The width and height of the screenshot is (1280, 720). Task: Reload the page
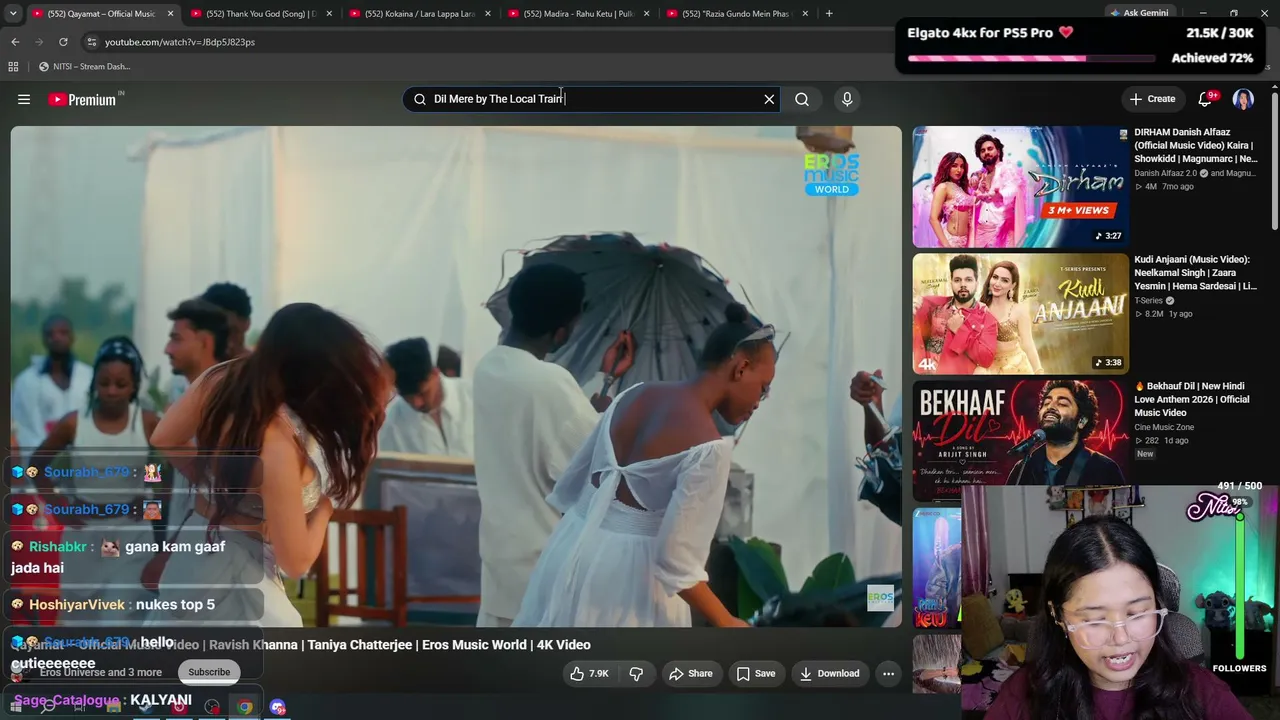point(63,42)
